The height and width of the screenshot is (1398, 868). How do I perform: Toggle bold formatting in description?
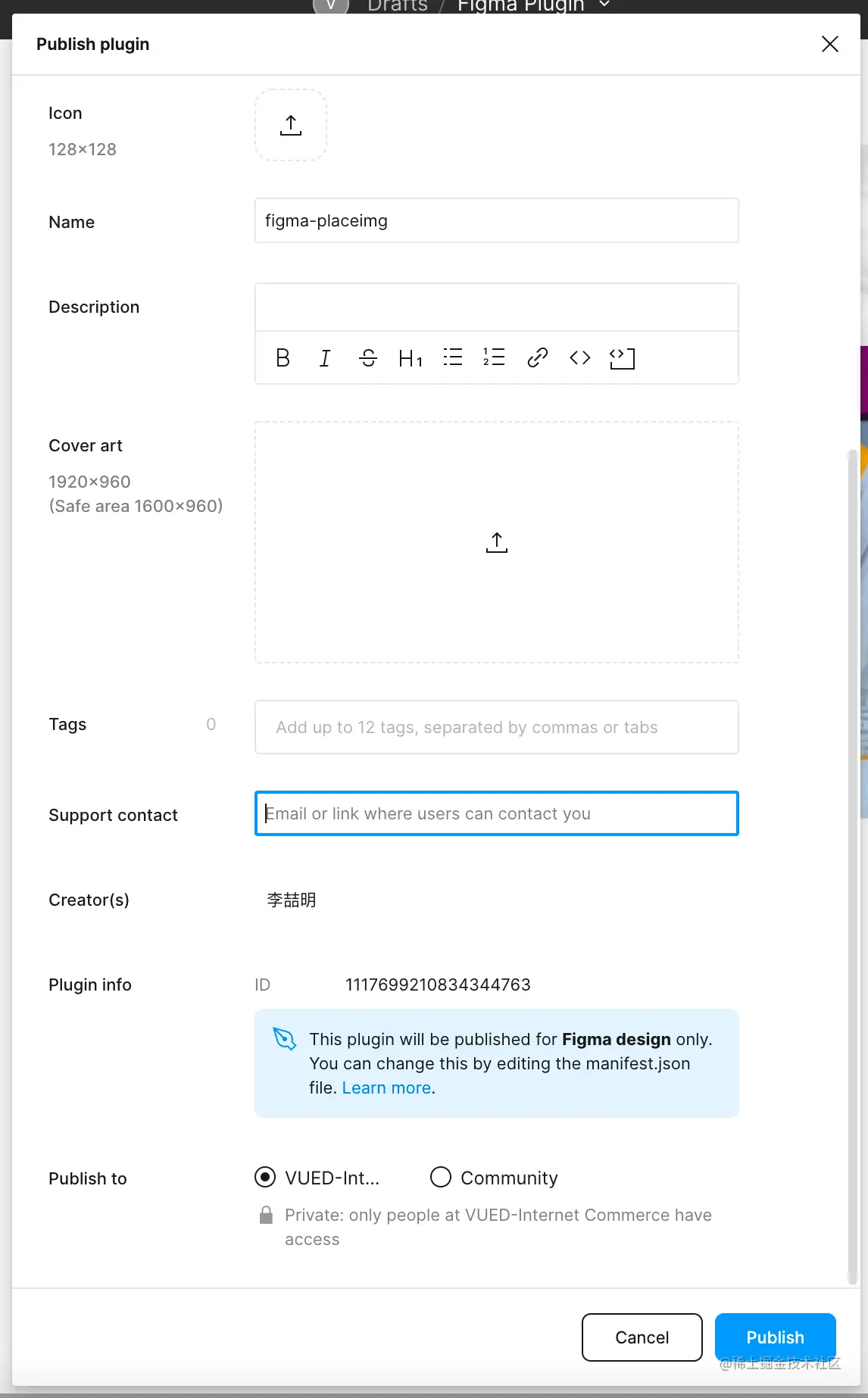(283, 357)
